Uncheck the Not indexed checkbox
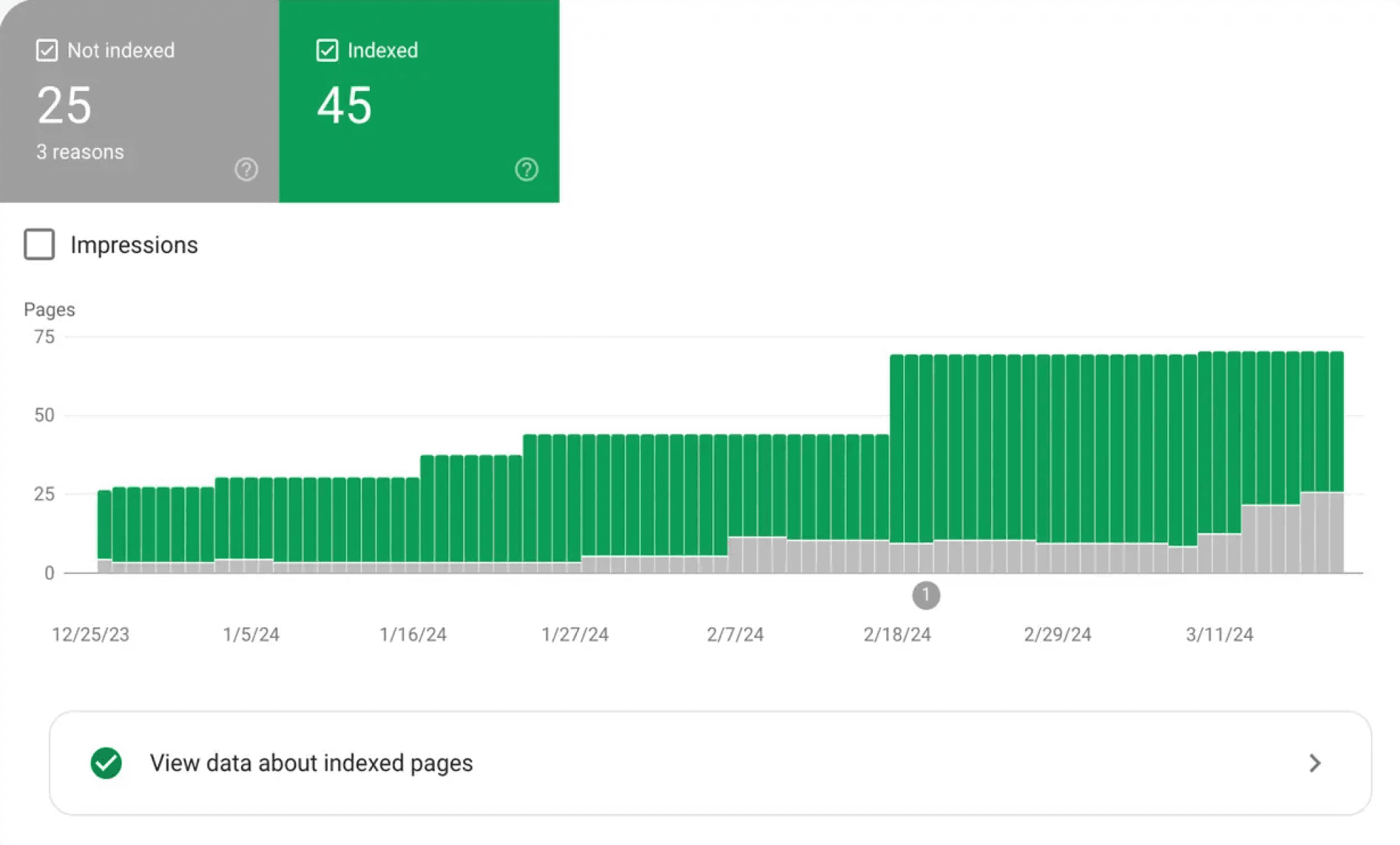This screenshot has height=845, width=1400. coord(47,51)
